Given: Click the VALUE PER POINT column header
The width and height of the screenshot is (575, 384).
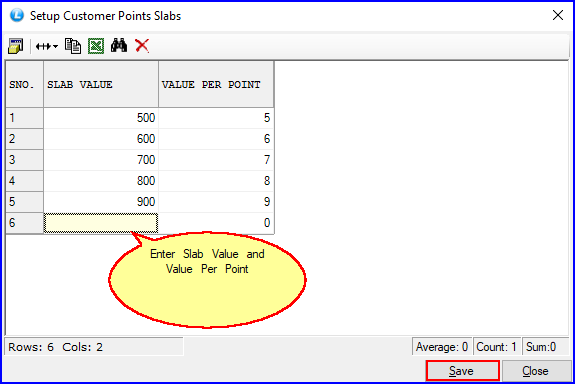Looking at the screenshot, I should pos(216,84).
